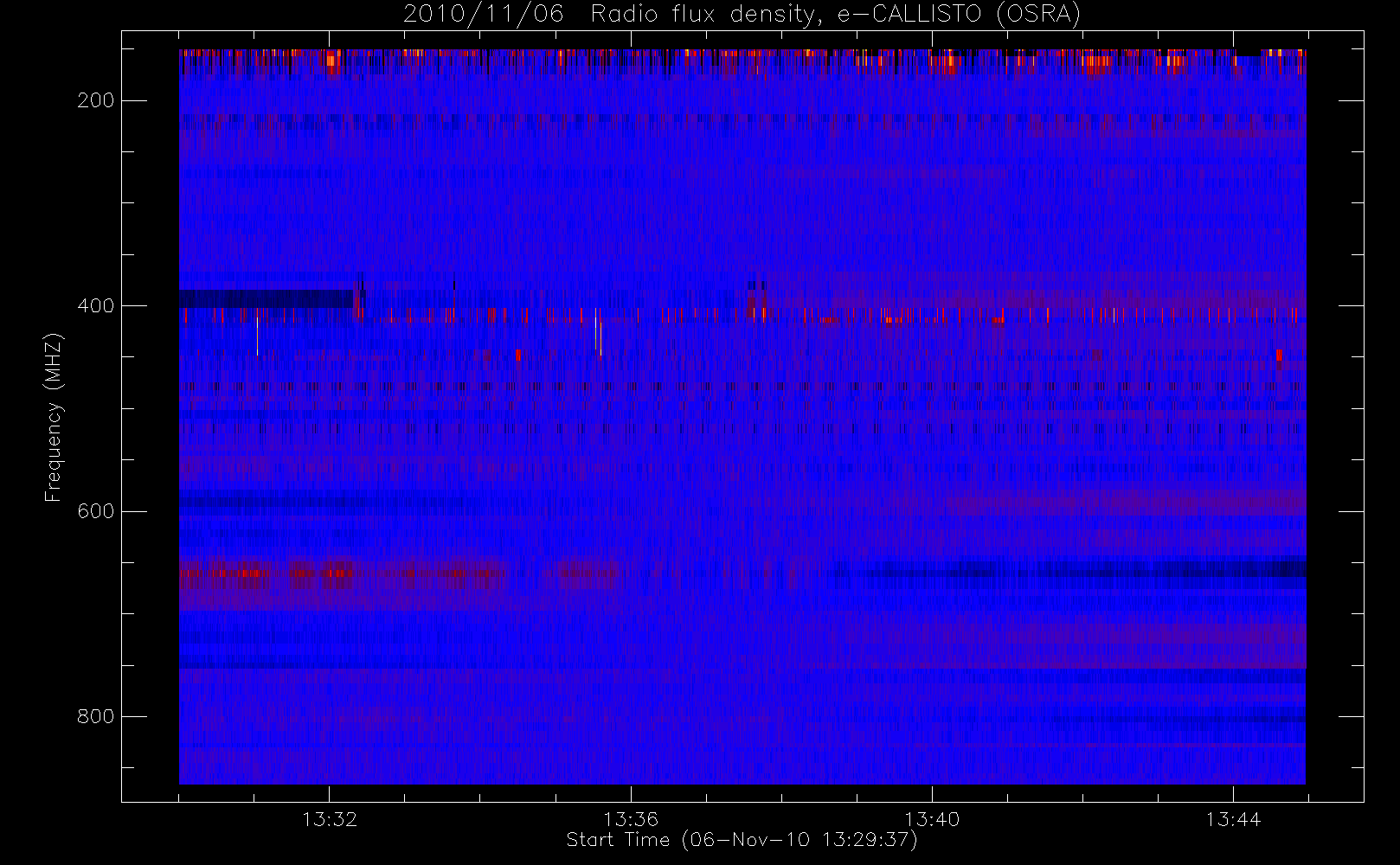The height and width of the screenshot is (865, 1400).
Task: Click the 400 frequency tick label
Action: (x=95, y=306)
